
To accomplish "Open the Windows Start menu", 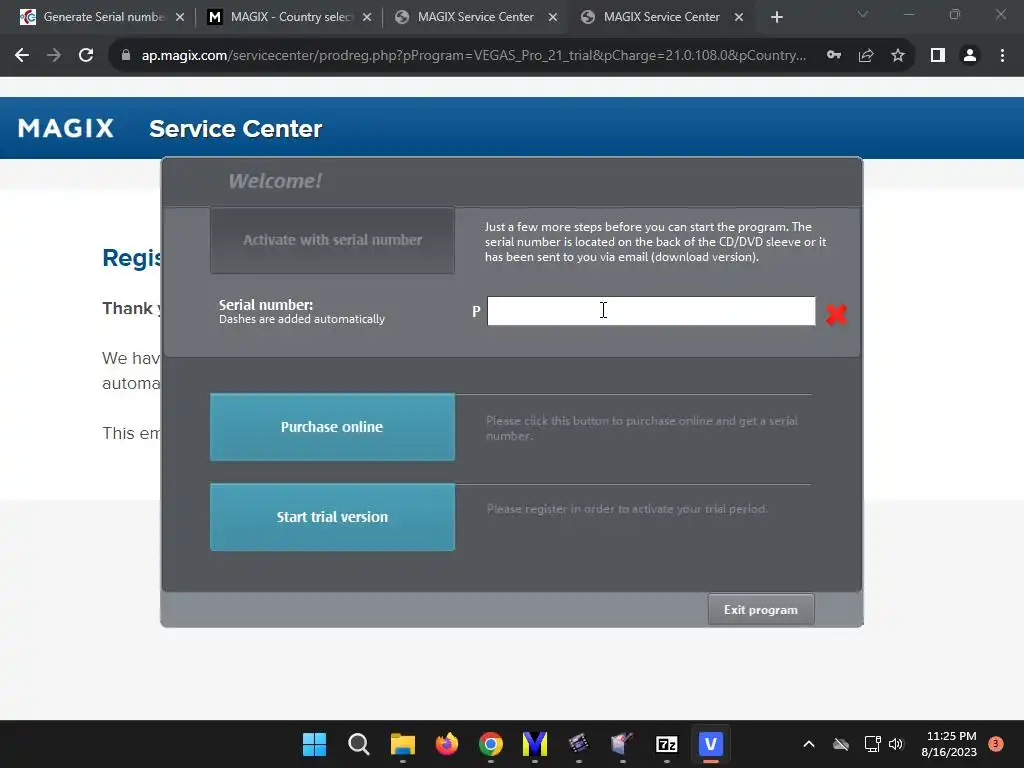I will 314,744.
